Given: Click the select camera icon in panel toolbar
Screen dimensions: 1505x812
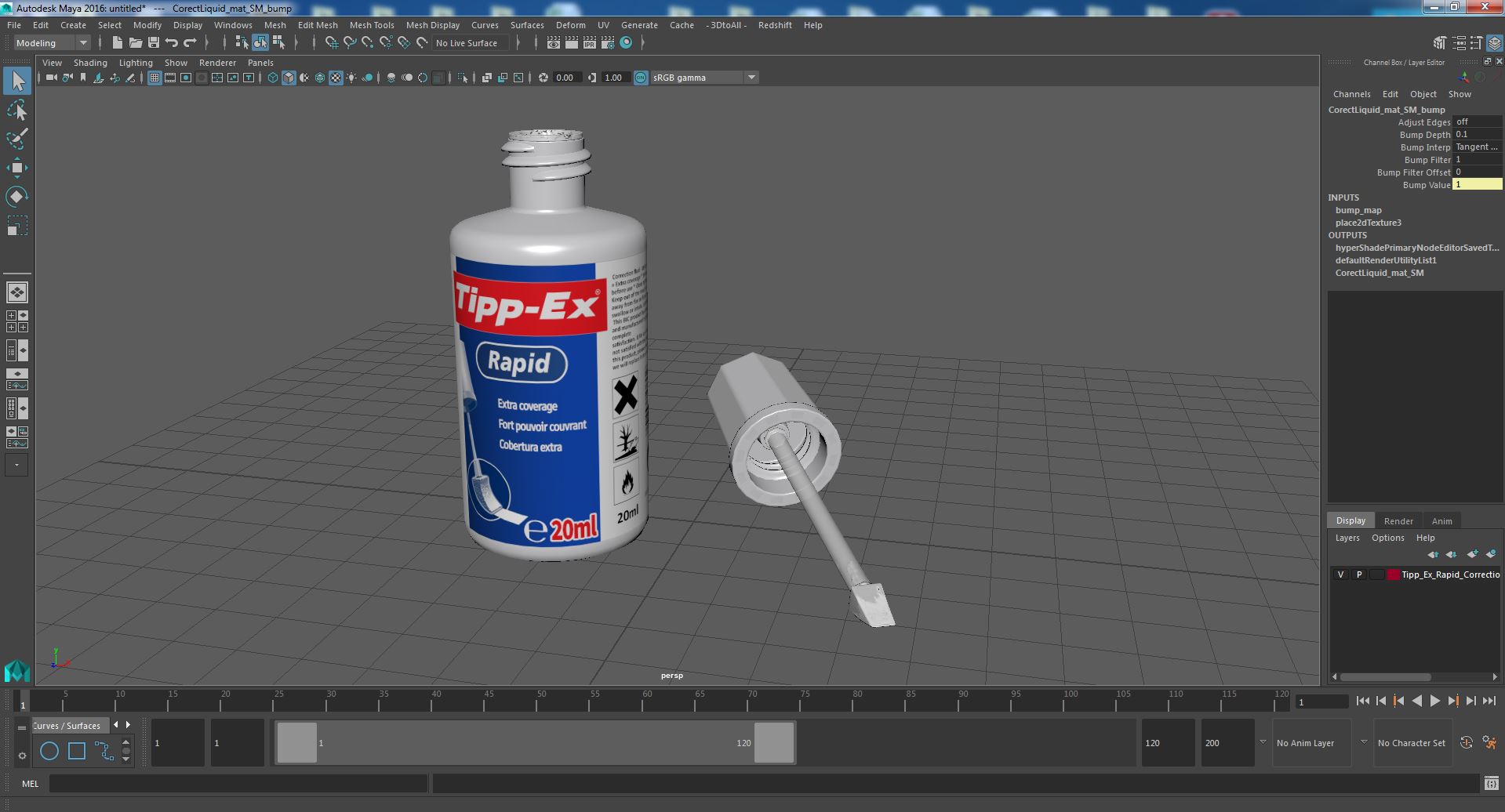Looking at the screenshot, I should tap(51, 78).
